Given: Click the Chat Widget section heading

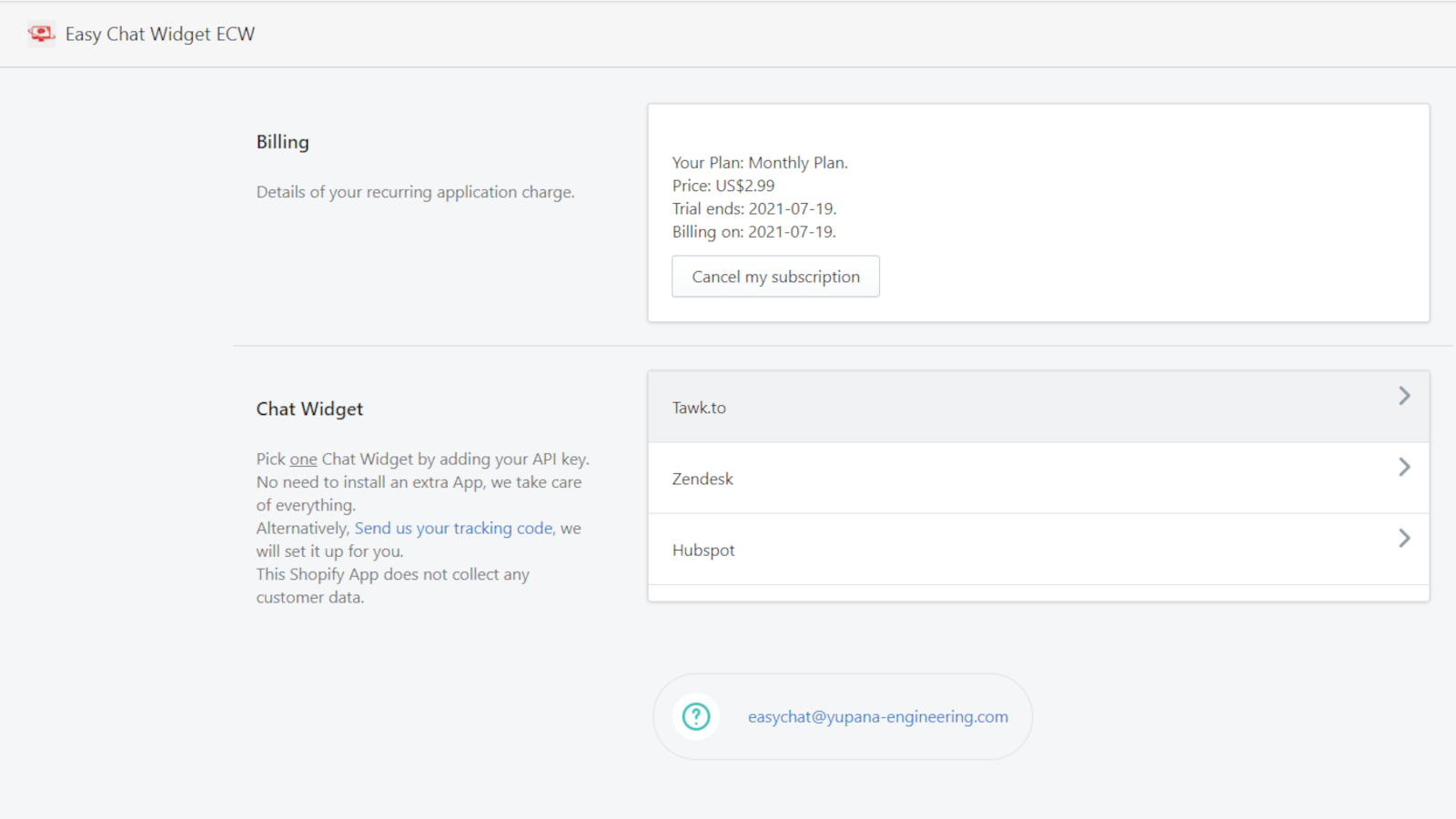Looking at the screenshot, I should 309,409.
